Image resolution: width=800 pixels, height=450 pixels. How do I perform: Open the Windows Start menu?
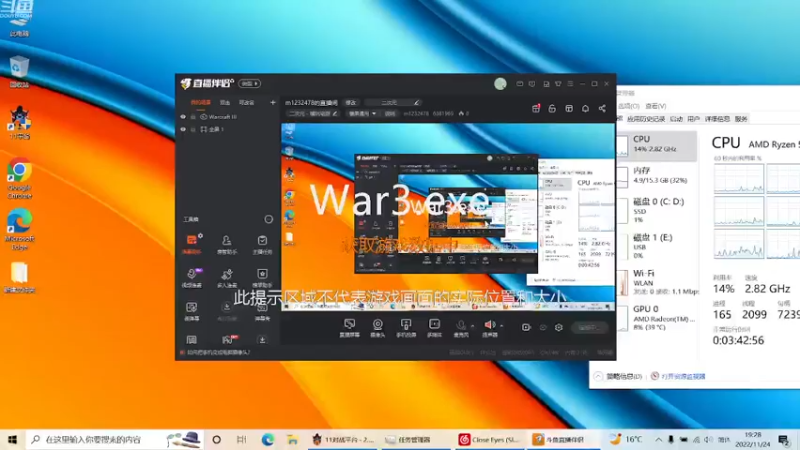coord(12,439)
